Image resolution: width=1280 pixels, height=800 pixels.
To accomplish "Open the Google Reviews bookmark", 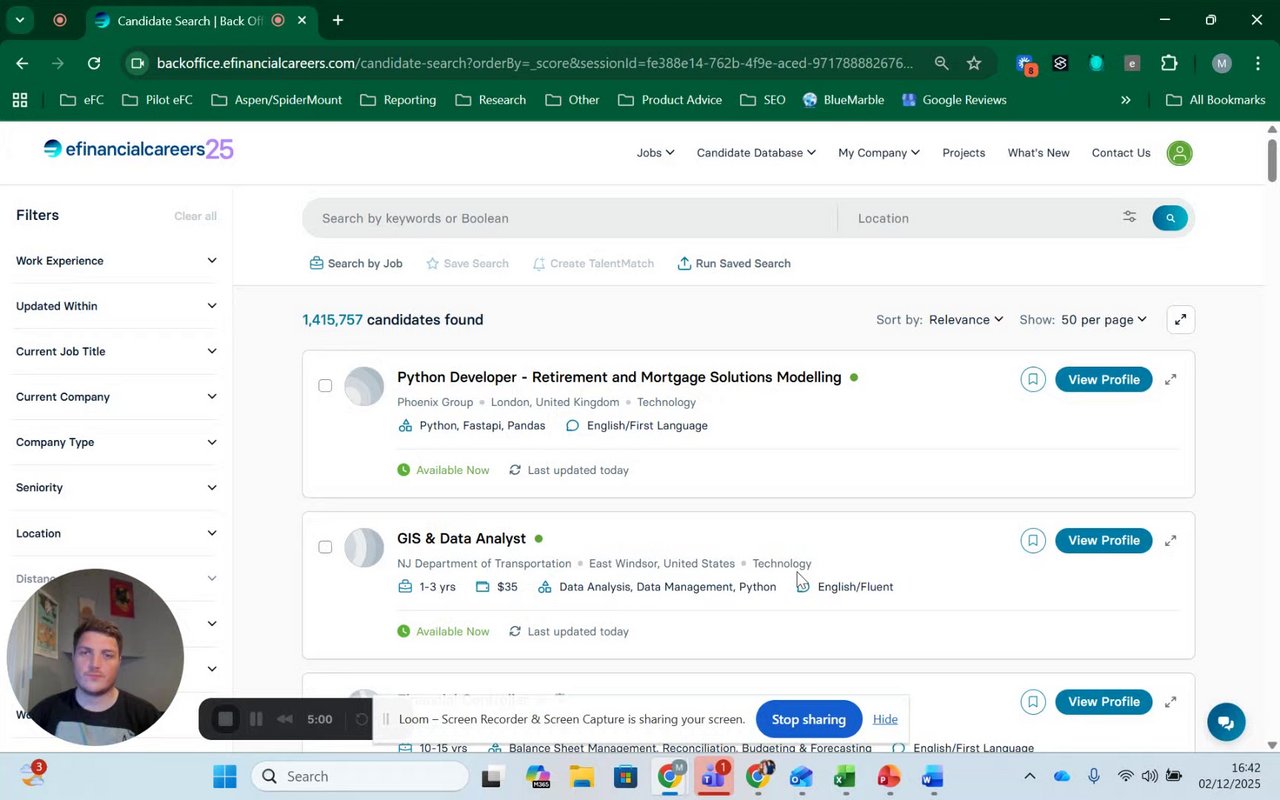I will click(x=954, y=100).
